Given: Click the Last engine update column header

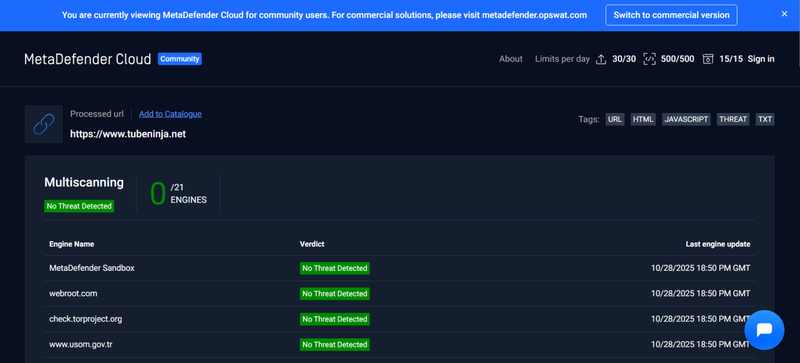Looking at the screenshot, I should [x=717, y=244].
